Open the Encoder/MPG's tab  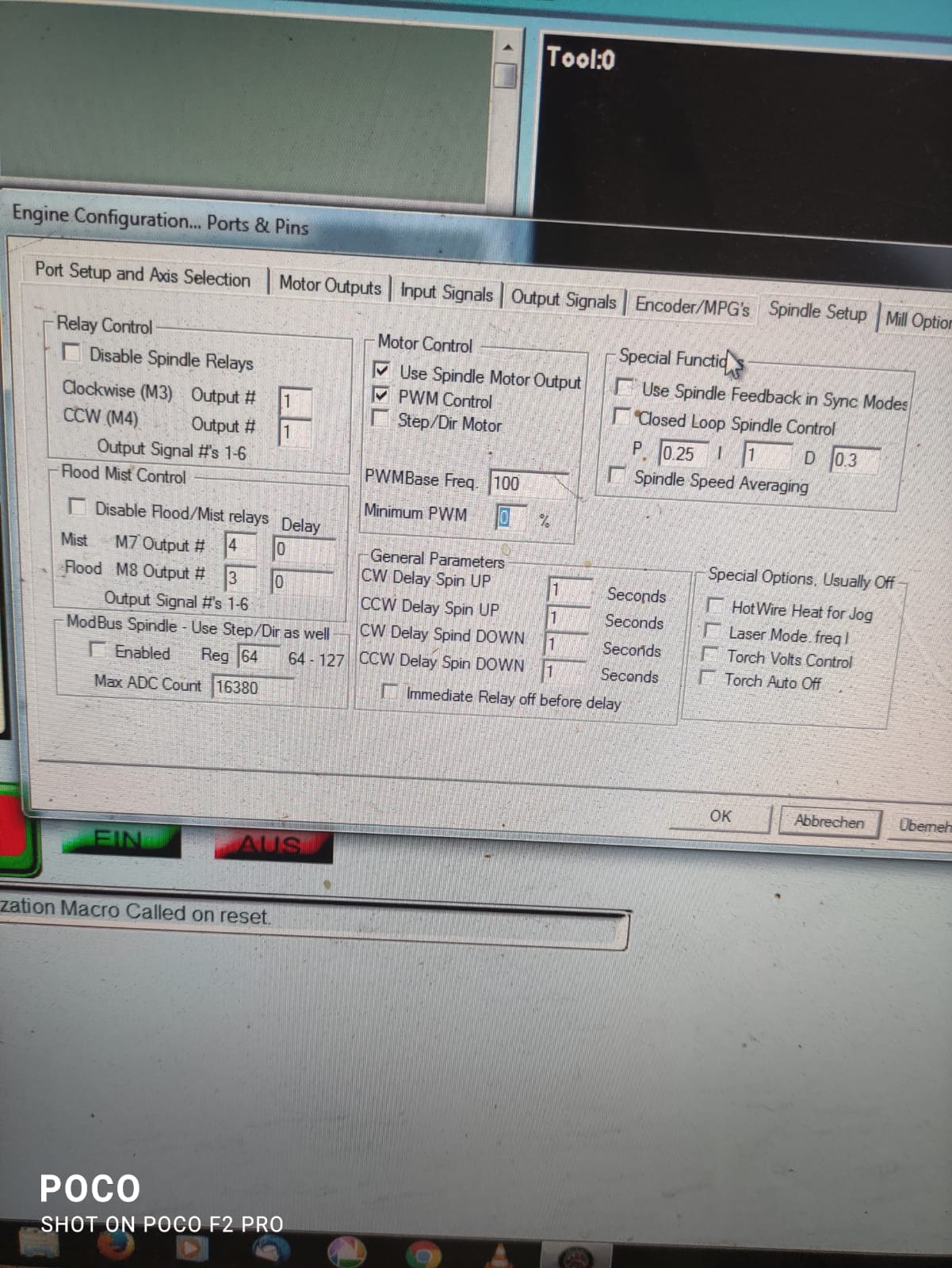[692, 306]
